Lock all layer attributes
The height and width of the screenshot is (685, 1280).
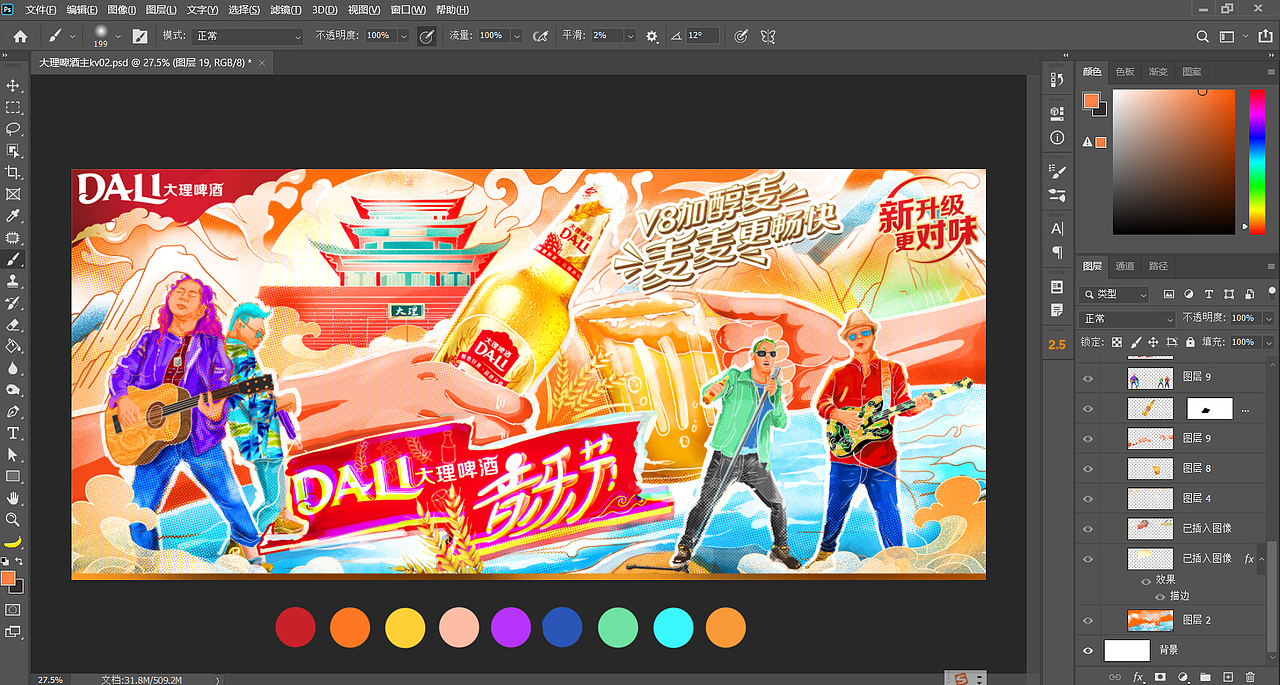pyautogui.click(x=1188, y=342)
